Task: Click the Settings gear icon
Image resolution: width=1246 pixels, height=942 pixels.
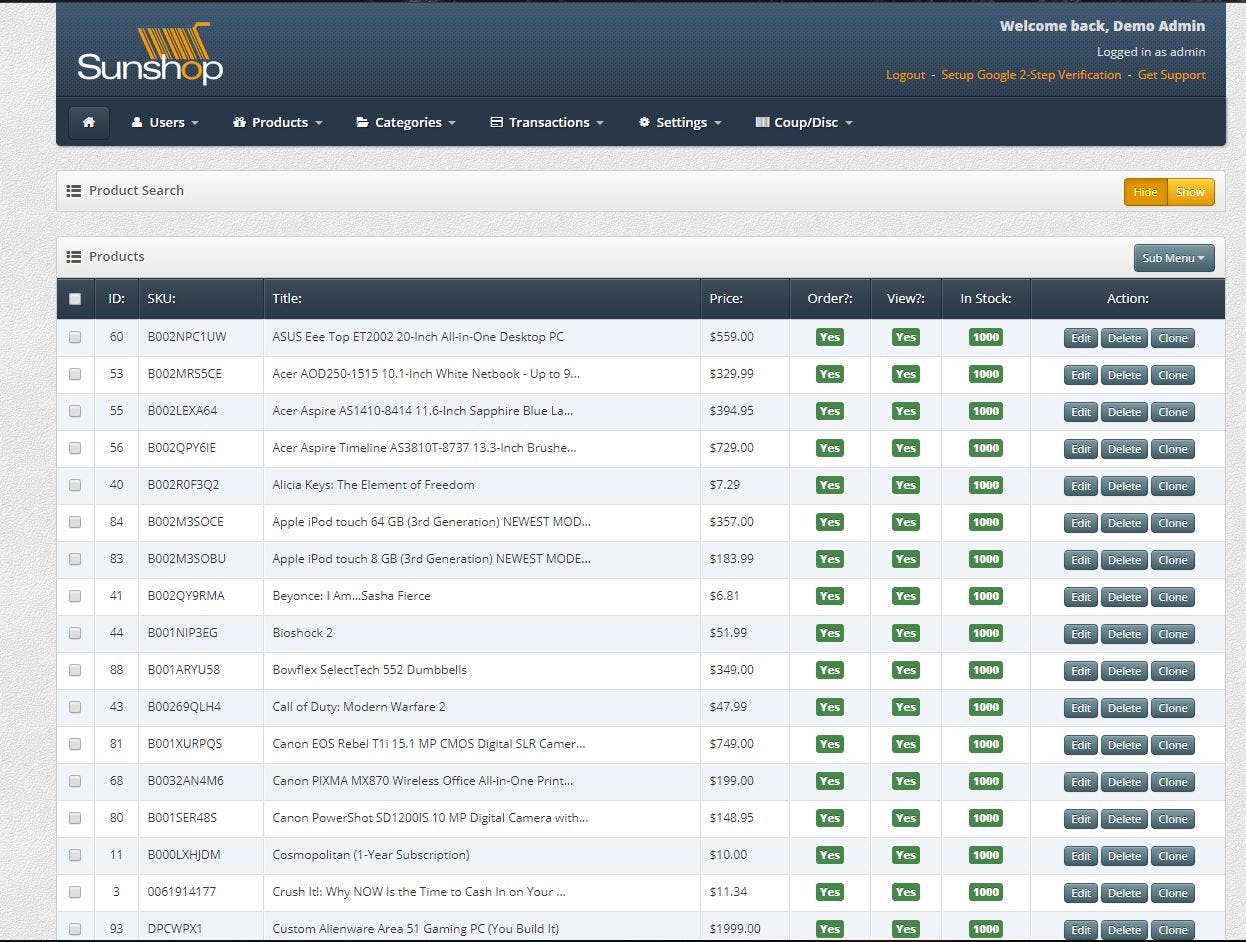Action: click(x=643, y=122)
